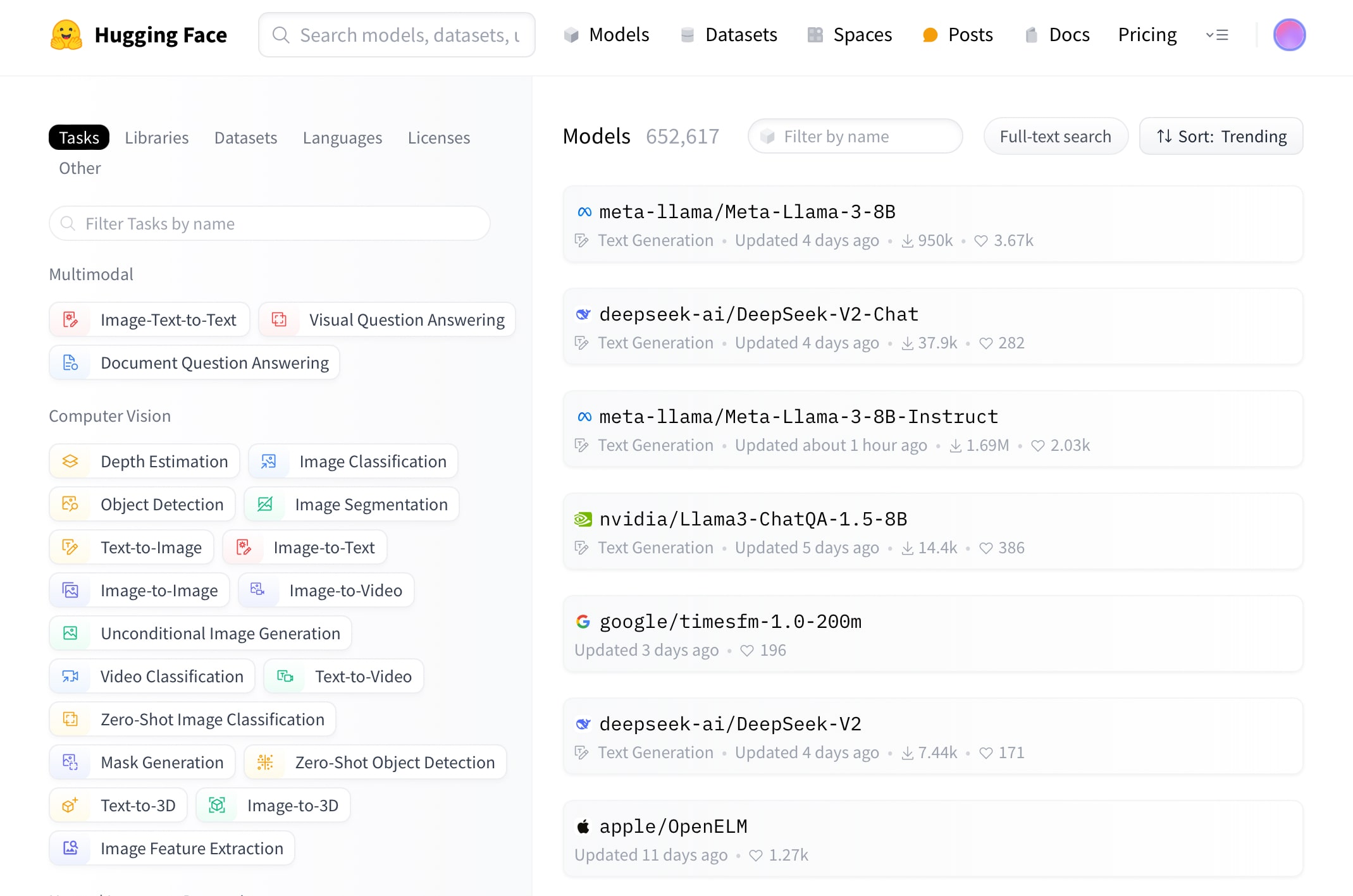Open the user profile avatar
This screenshot has height=896, width=1353.
tap(1289, 35)
